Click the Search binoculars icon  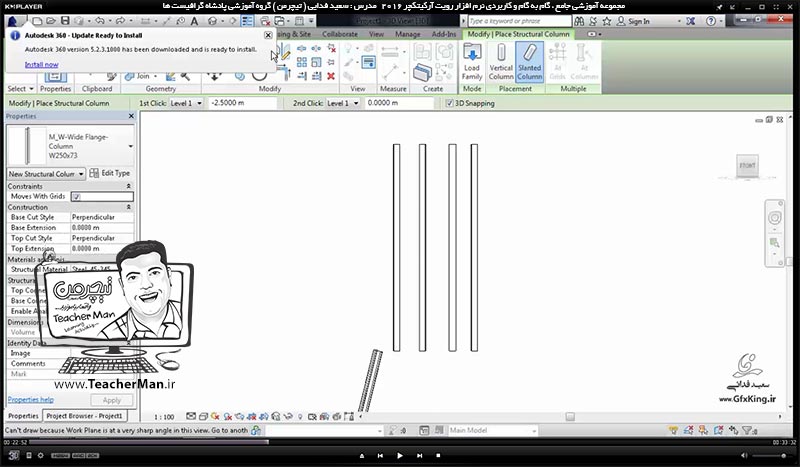[579, 21]
